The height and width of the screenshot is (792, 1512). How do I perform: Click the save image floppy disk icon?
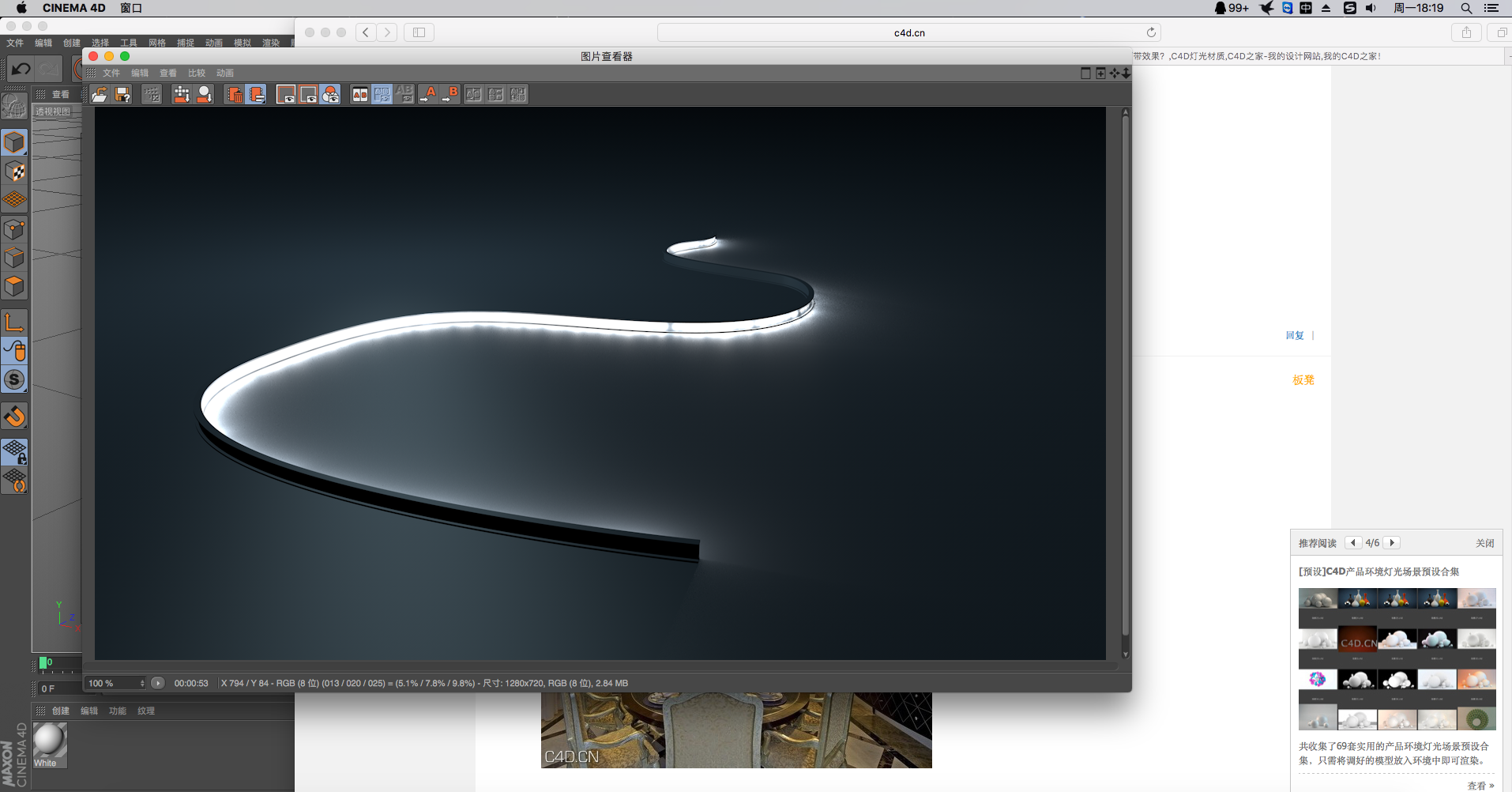[122, 95]
